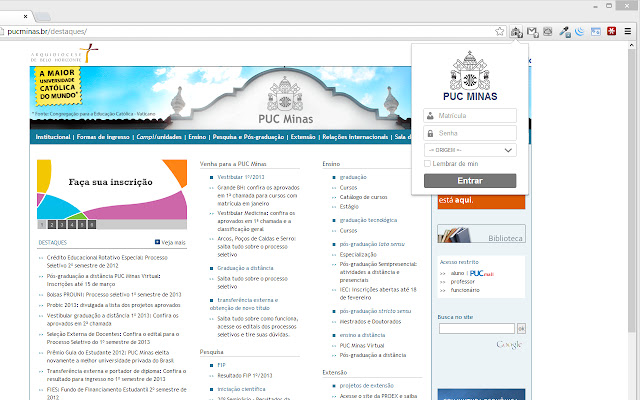Open Catálogo de cursos link
The height and width of the screenshot is (400, 640).
pos(363,197)
